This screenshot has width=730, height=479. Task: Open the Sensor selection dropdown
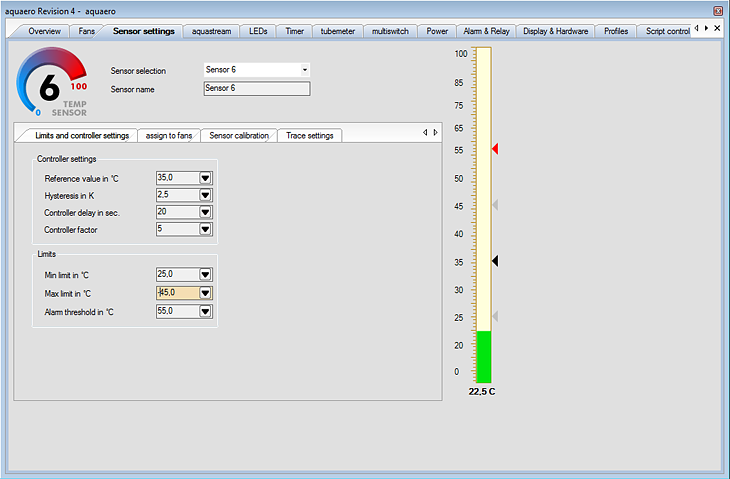tap(305, 70)
